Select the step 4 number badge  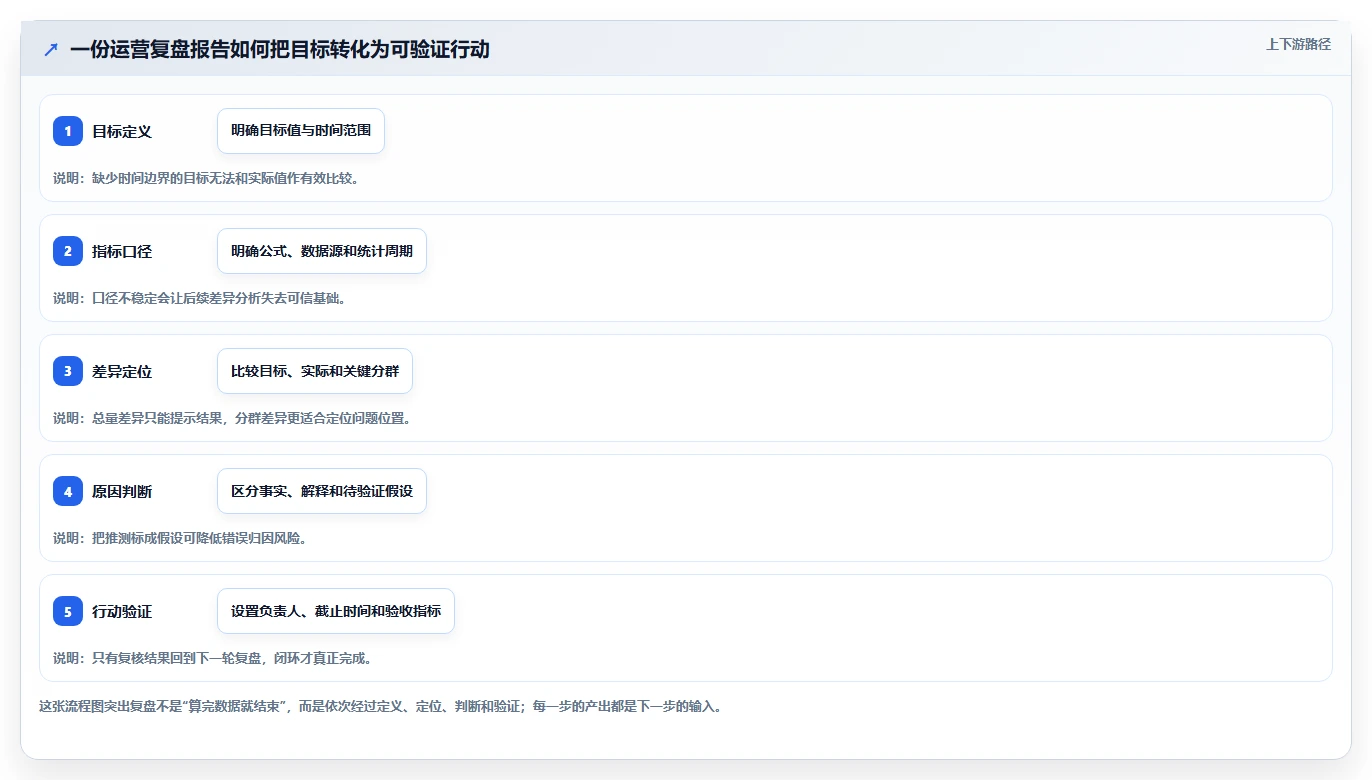(68, 491)
